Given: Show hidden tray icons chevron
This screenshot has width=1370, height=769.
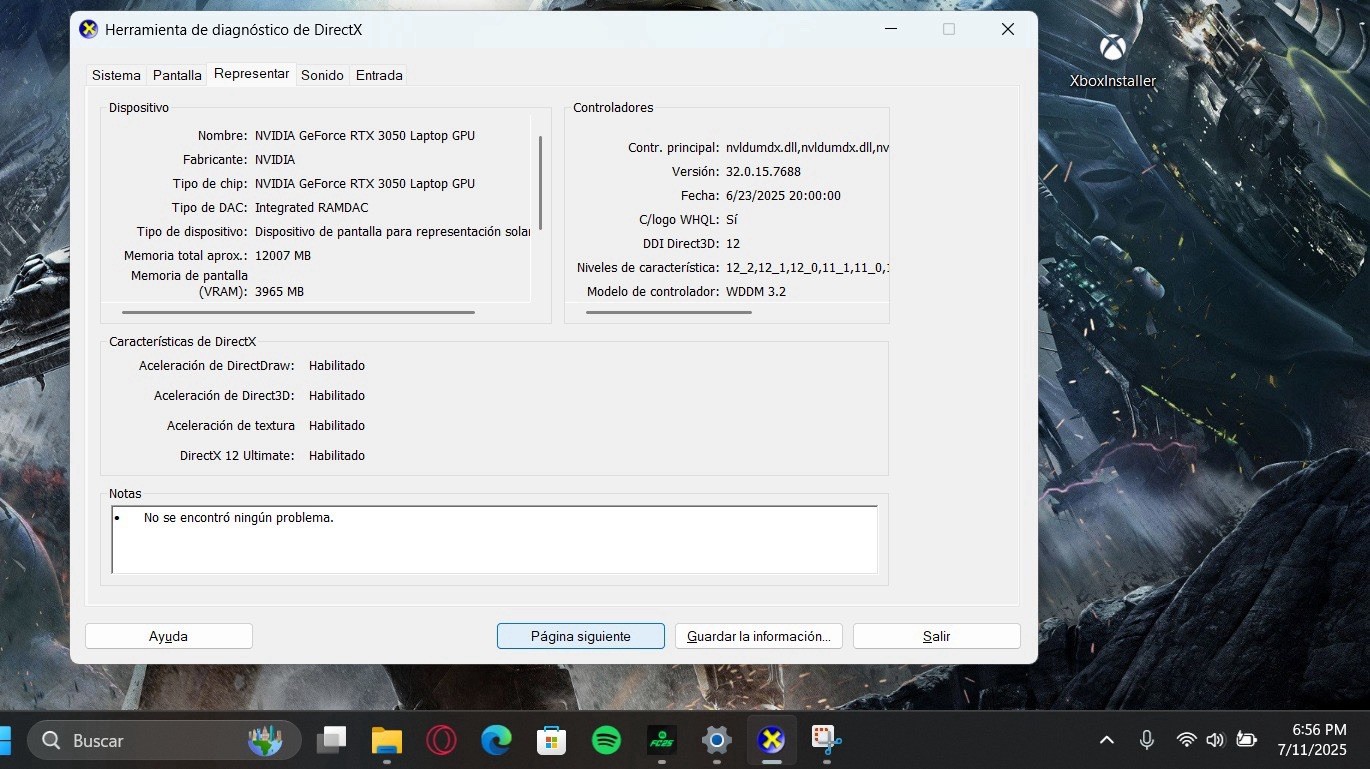Looking at the screenshot, I should coord(1107,740).
